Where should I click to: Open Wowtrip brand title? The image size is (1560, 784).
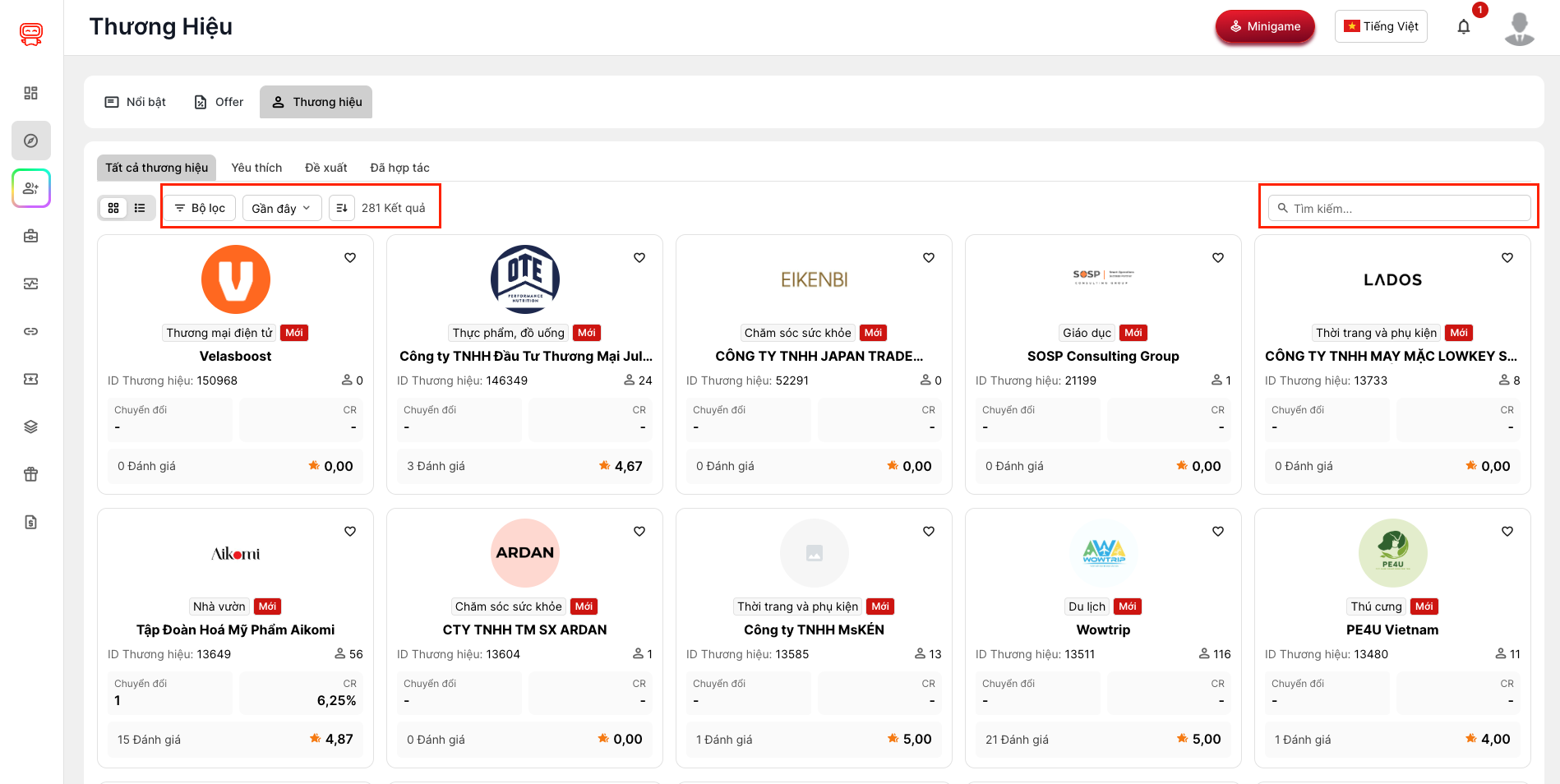[1103, 630]
